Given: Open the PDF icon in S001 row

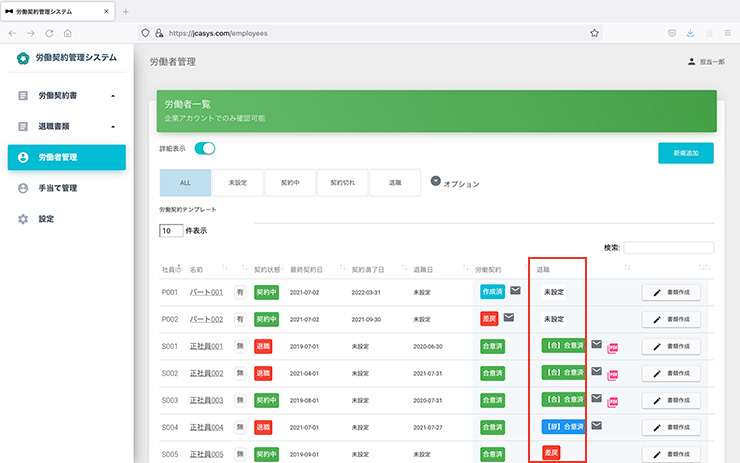Looking at the screenshot, I should [613, 348].
